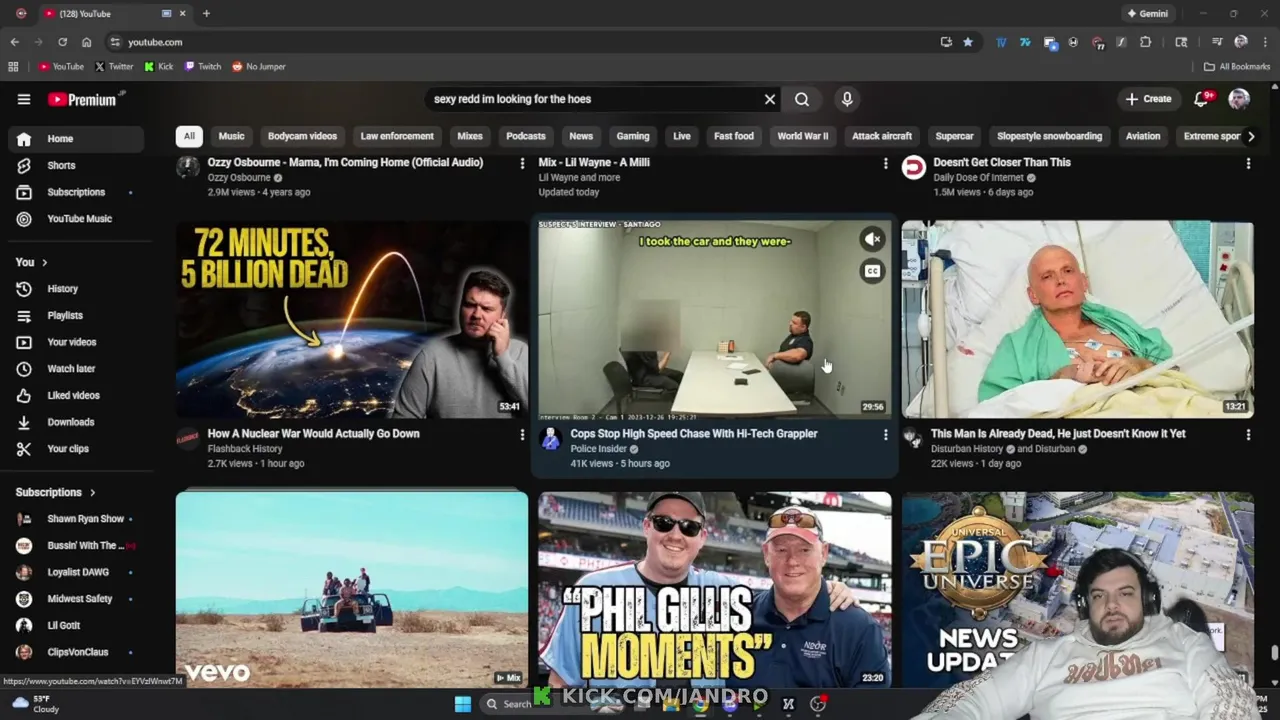Open the Twitter bookmark
Screen dimensions: 1280x720
coord(114,67)
